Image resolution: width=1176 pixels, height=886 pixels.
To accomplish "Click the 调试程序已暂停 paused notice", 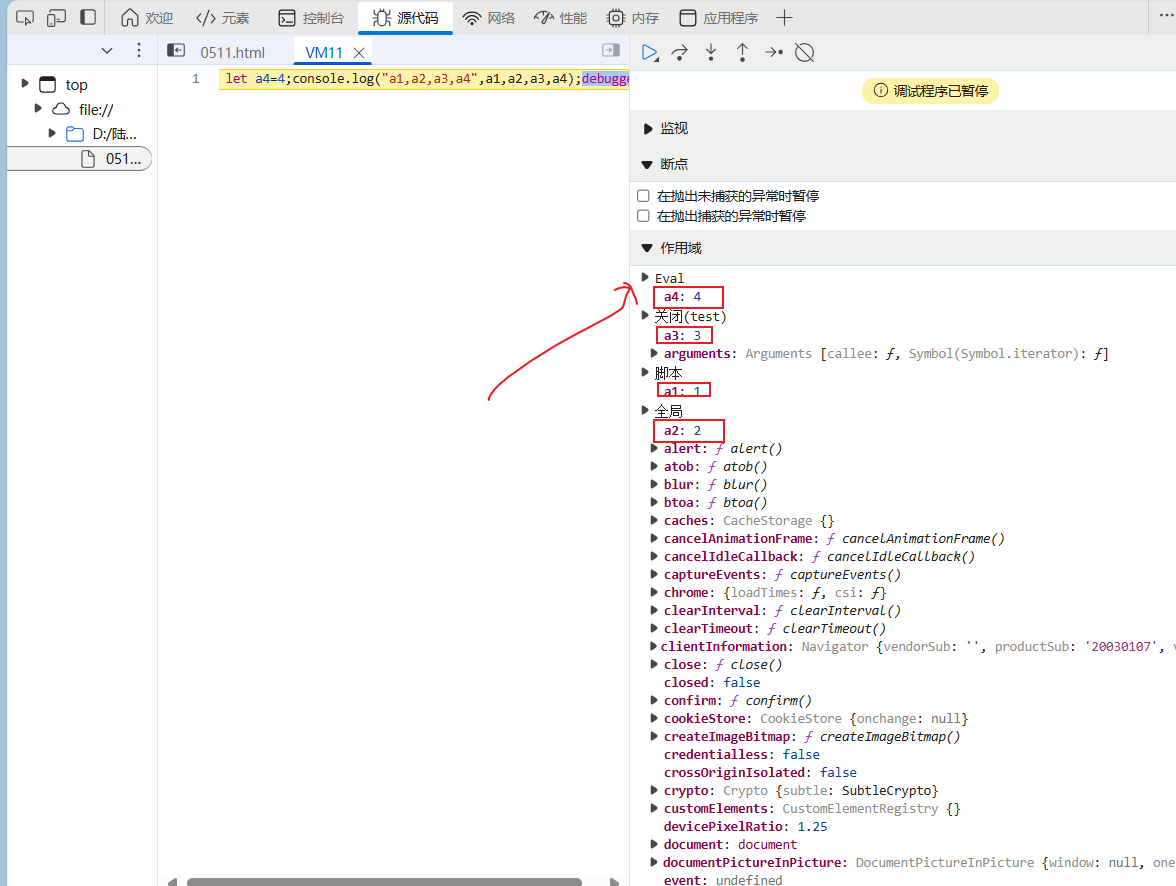I will click(930, 91).
